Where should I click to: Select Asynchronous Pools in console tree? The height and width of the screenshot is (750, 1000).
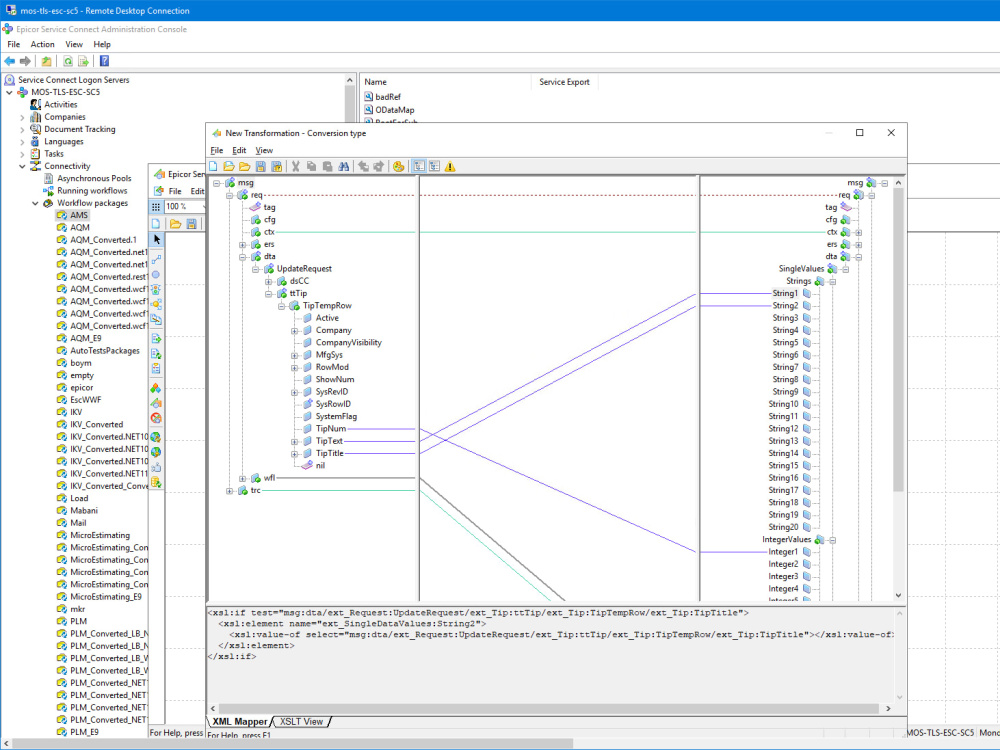[94, 179]
